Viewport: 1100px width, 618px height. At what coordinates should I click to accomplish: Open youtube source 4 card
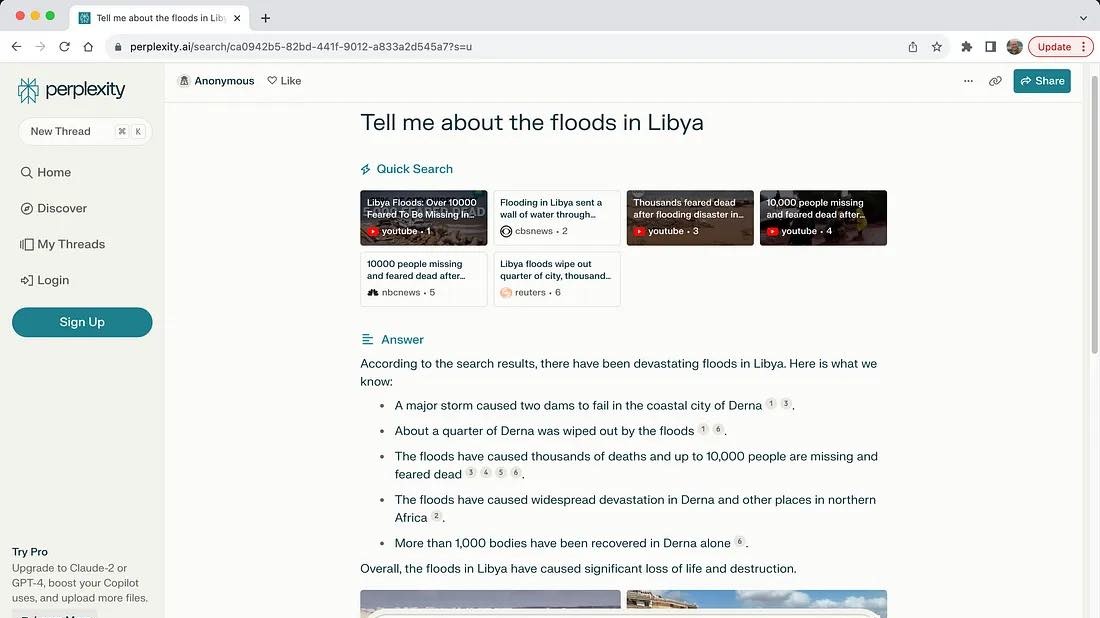(x=824, y=217)
